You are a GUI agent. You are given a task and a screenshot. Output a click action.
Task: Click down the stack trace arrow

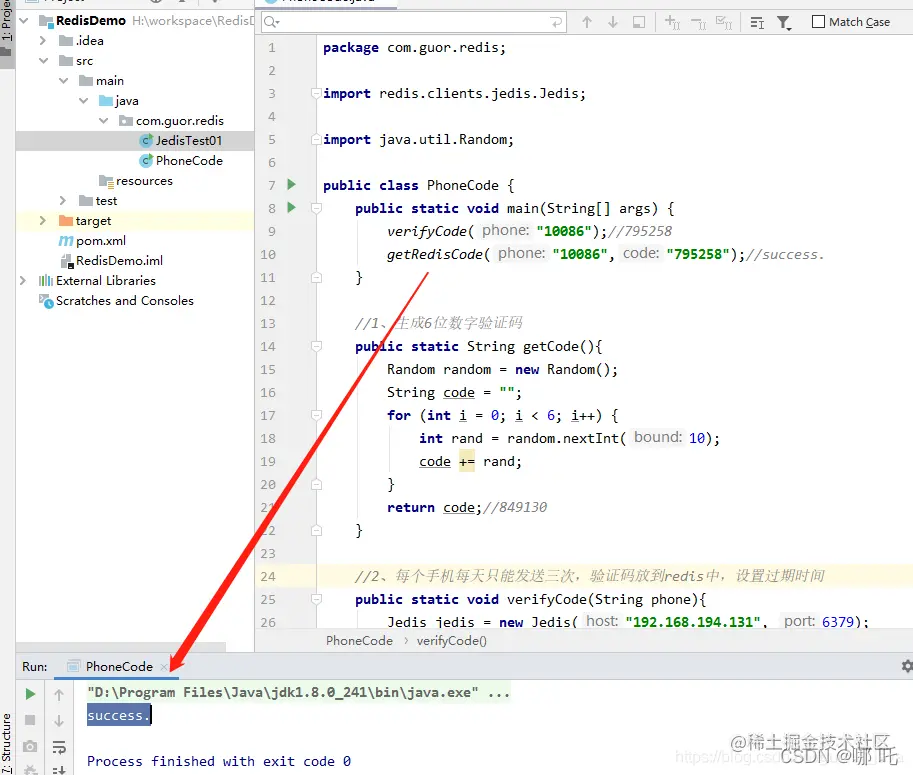(59, 721)
